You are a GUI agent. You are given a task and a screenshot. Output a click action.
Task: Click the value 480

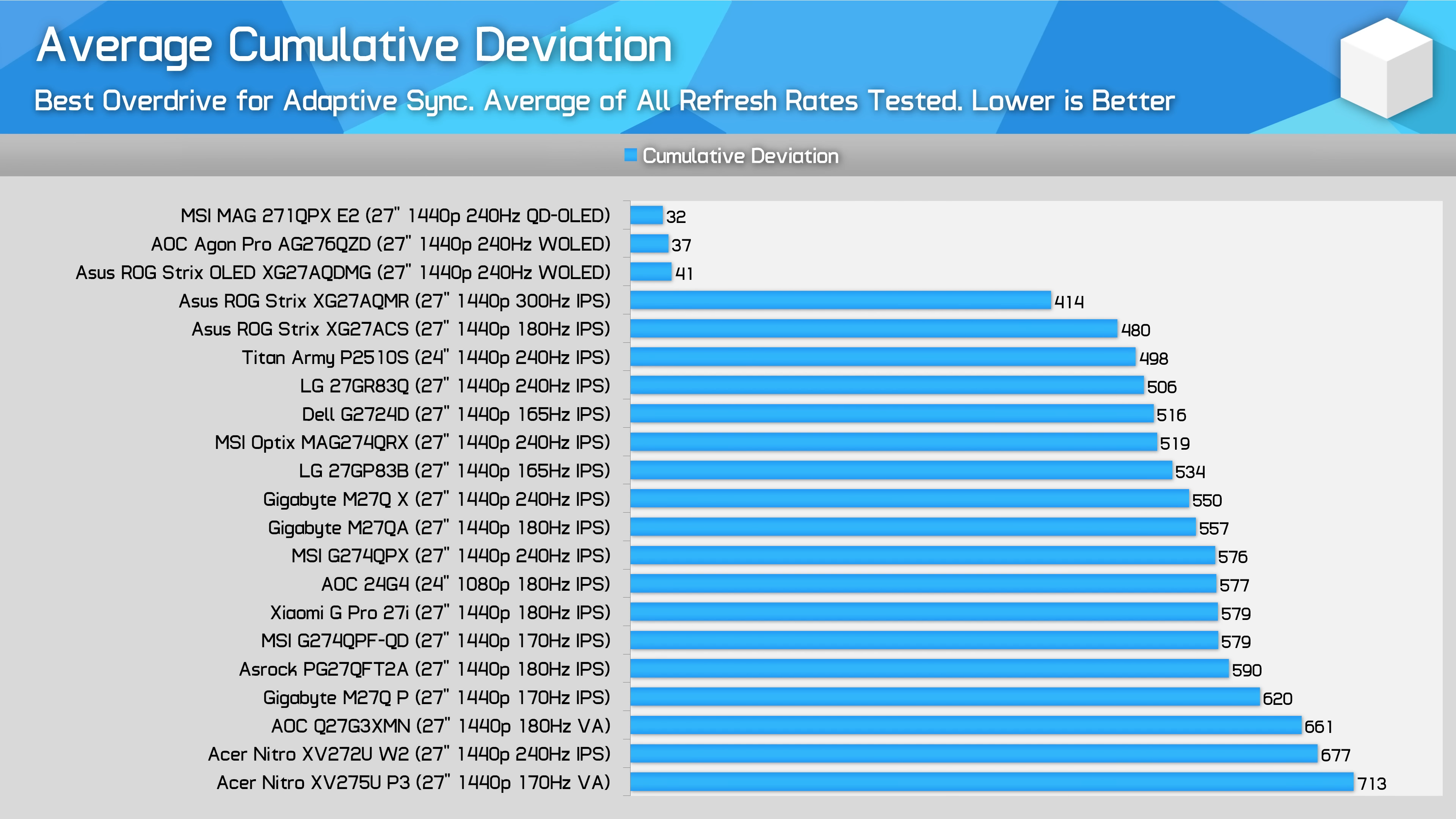click(1136, 330)
